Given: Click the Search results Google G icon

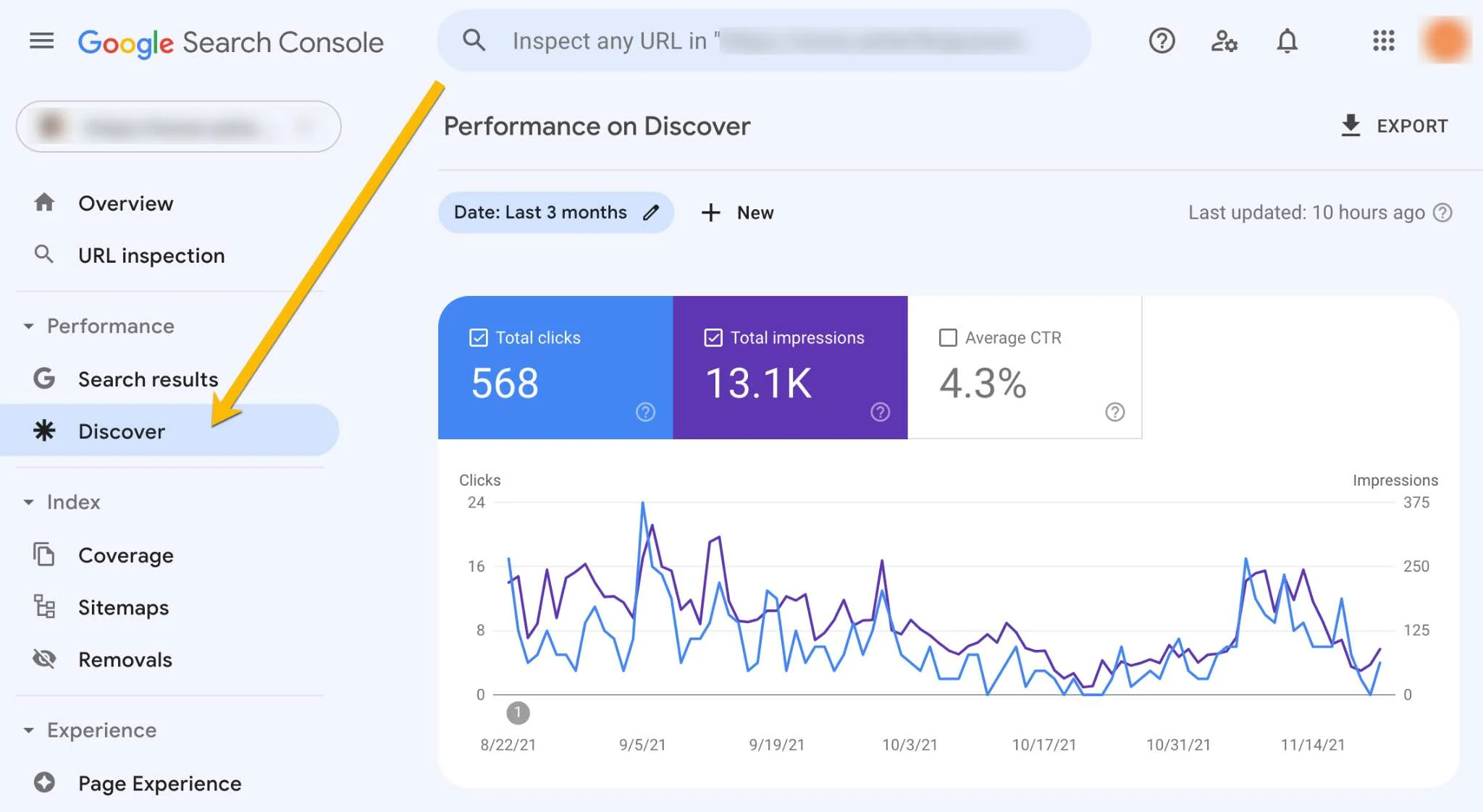Looking at the screenshot, I should tap(44, 378).
